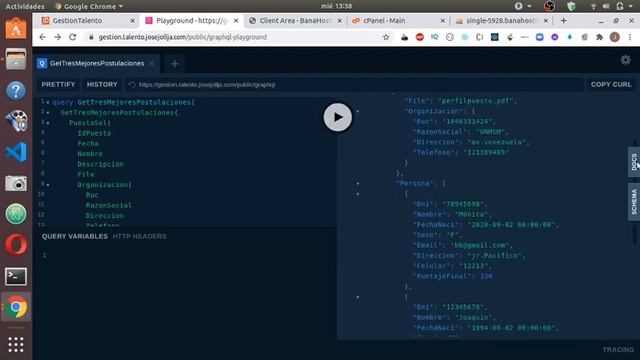Switch to cPanel - Main tab
The image size is (640, 360).
398,20
